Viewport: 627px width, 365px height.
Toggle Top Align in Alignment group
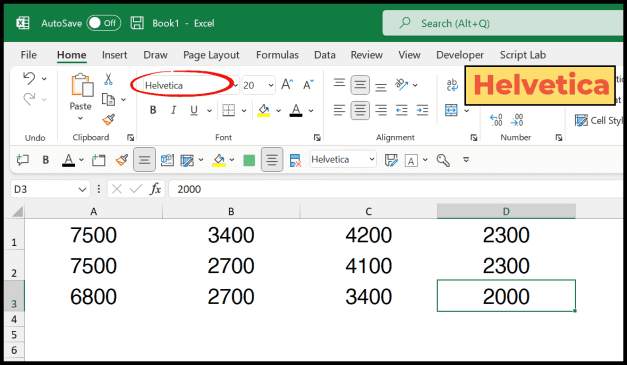pyautogui.click(x=339, y=83)
